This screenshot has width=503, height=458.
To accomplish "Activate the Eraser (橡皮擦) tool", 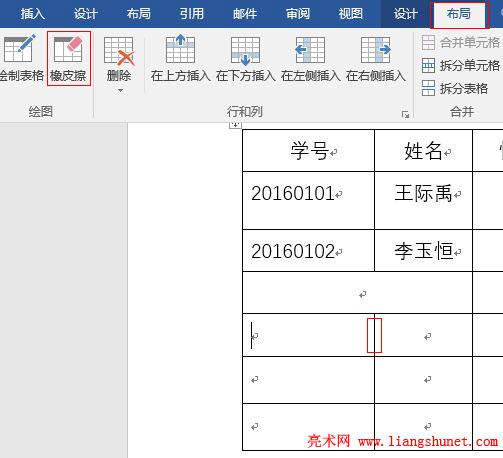I will click(x=68, y=59).
